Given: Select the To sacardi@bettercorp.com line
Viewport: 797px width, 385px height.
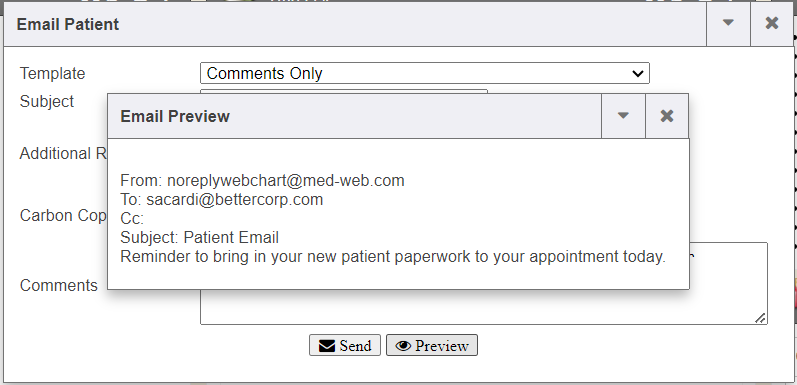Looking at the screenshot, I should tap(222, 199).
